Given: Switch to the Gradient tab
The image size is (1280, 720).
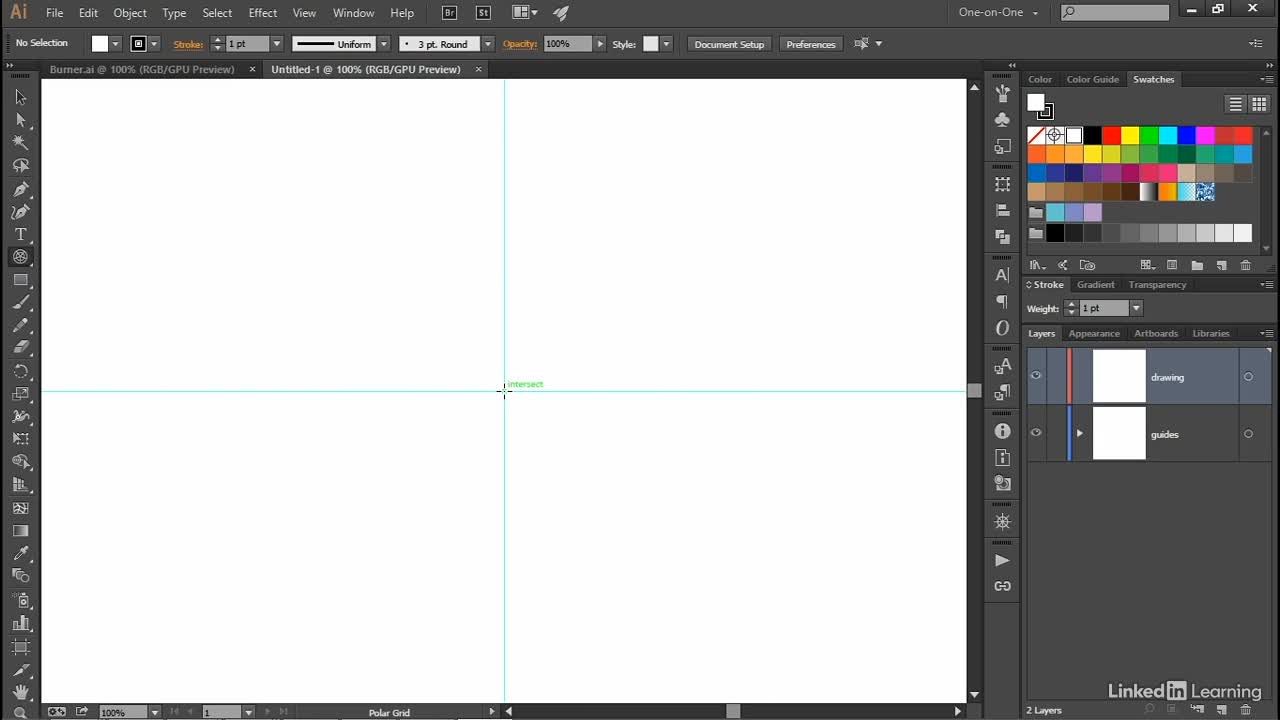Looking at the screenshot, I should click(1095, 284).
